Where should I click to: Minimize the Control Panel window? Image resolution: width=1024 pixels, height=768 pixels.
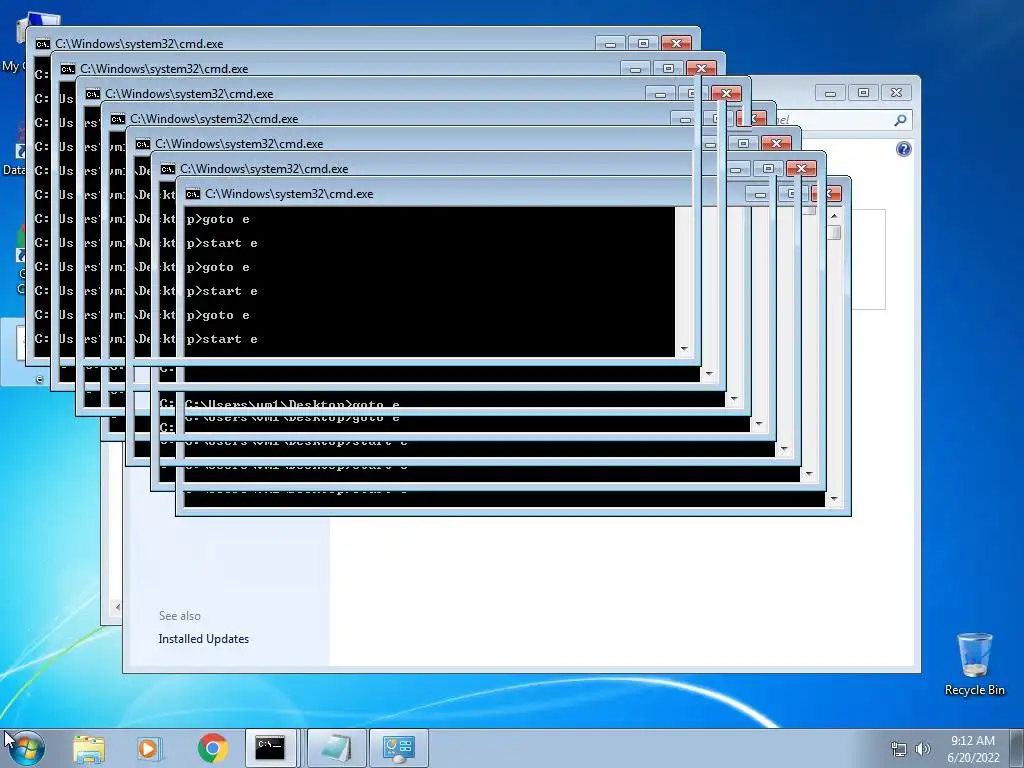[830, 93]
